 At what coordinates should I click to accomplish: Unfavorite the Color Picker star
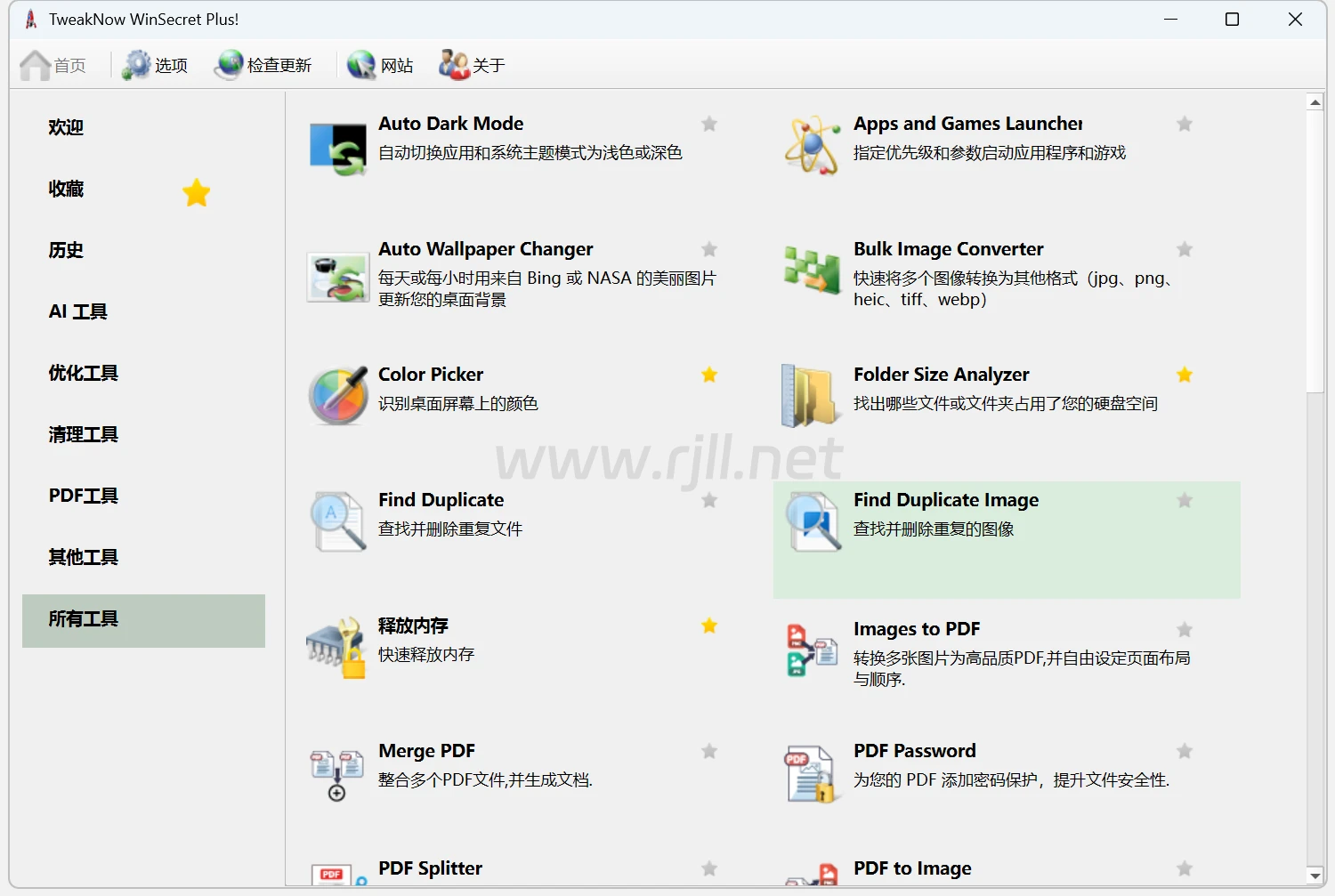[709, 375]
